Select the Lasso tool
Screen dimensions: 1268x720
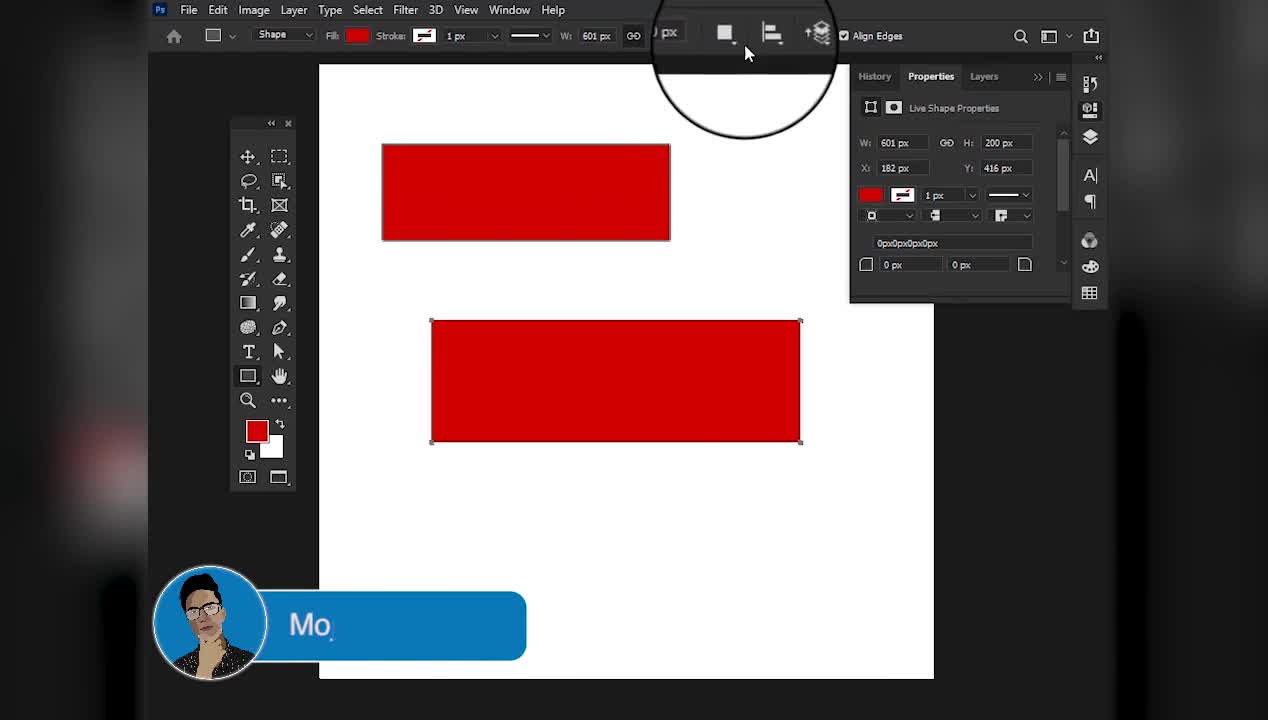(248, 181)
